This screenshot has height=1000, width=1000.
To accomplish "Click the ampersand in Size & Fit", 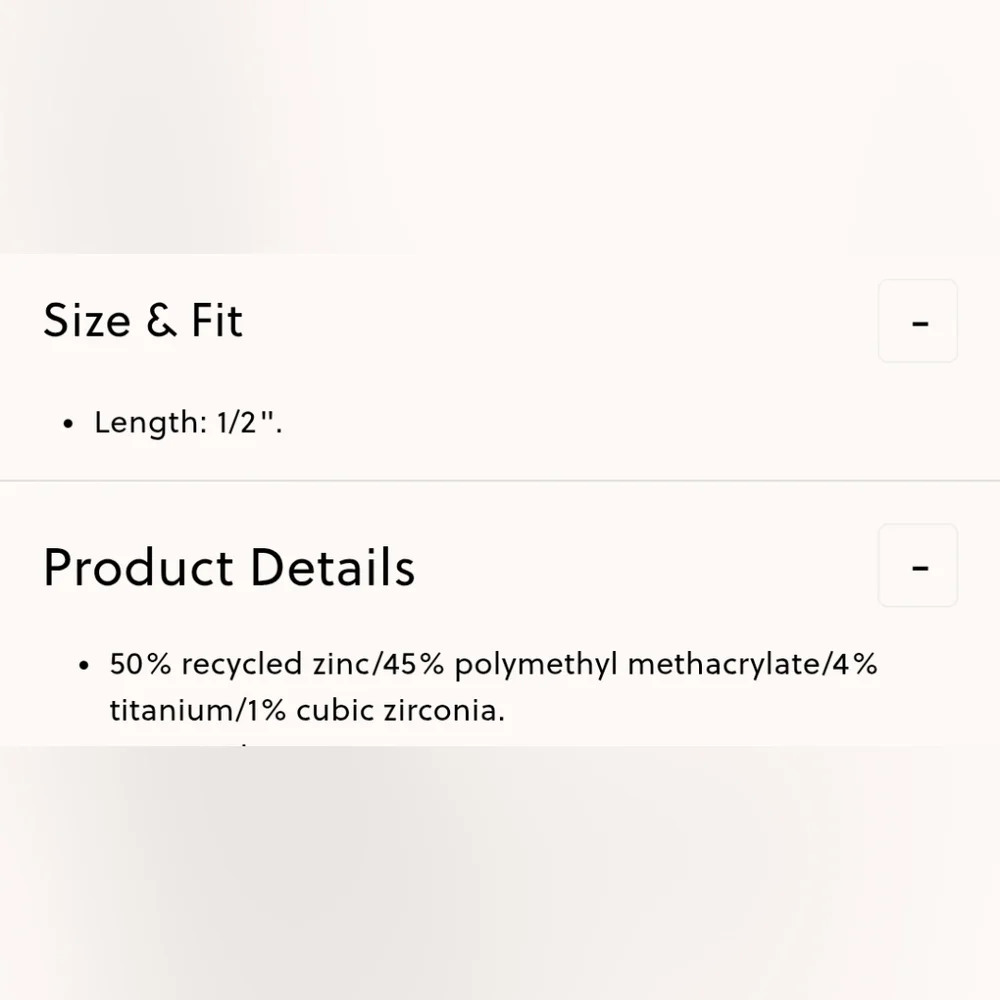I will pos(161,320).
